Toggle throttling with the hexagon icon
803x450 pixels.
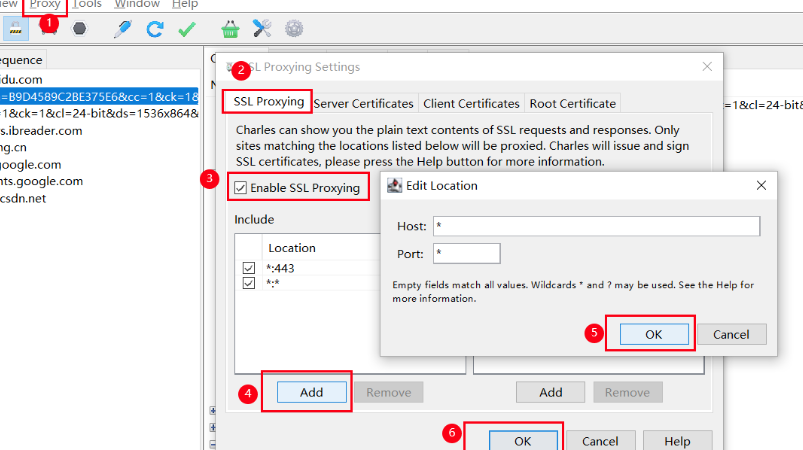tap(79, 28)
